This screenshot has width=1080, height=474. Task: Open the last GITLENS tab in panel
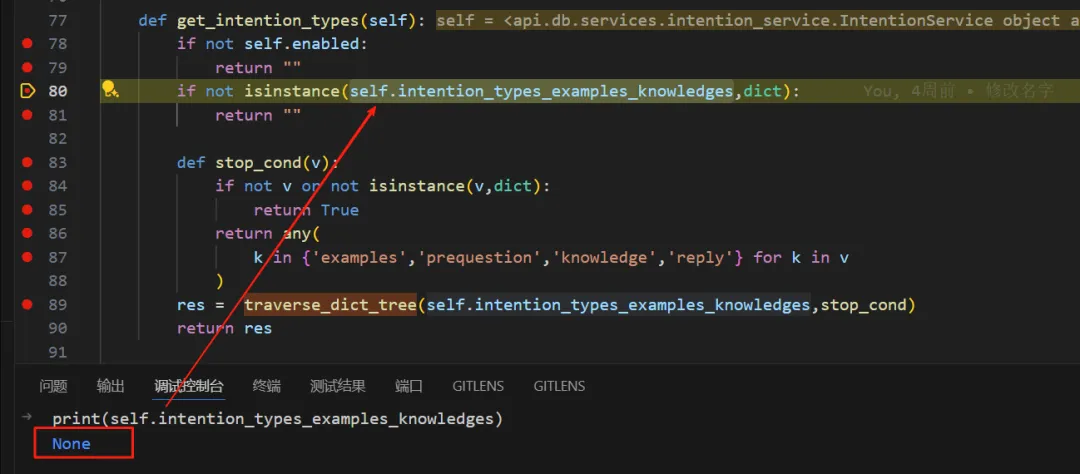click(x=559, y=386)
